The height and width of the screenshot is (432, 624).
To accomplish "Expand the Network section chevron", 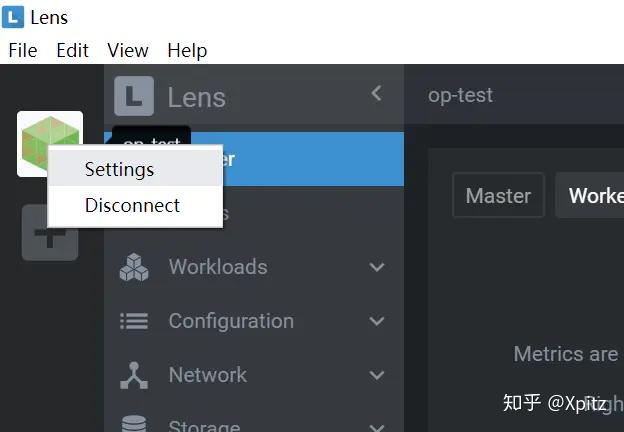I will pyautogui.click(x=376, y=375).
